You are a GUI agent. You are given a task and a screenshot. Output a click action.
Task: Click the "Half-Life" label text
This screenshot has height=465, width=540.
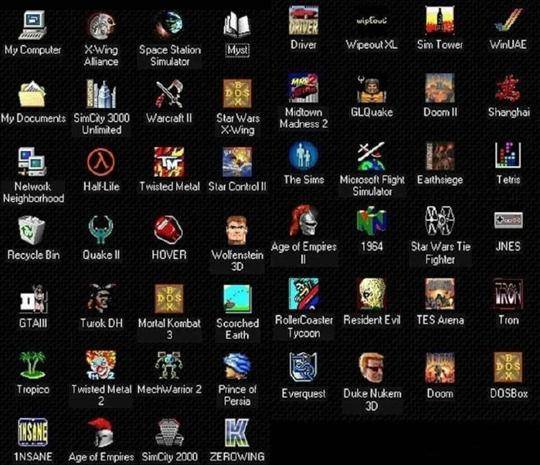click(x=101, y=186)
